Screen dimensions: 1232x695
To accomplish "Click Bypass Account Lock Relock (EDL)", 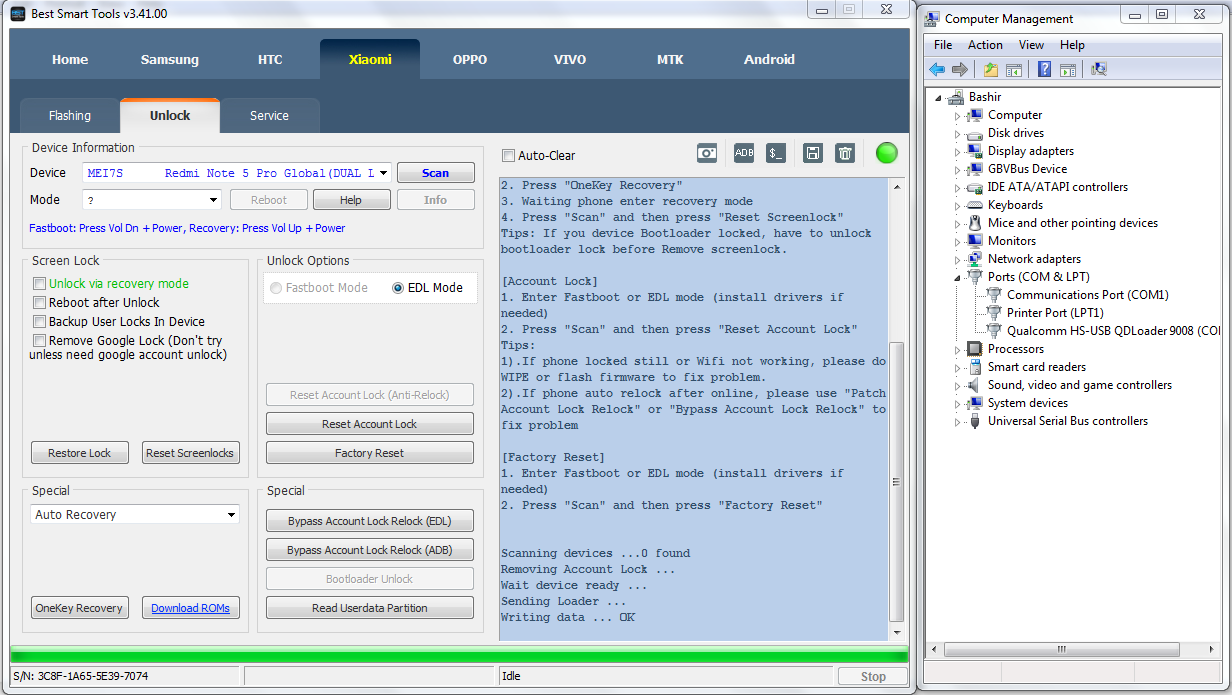I will click(x=370, y=521).
